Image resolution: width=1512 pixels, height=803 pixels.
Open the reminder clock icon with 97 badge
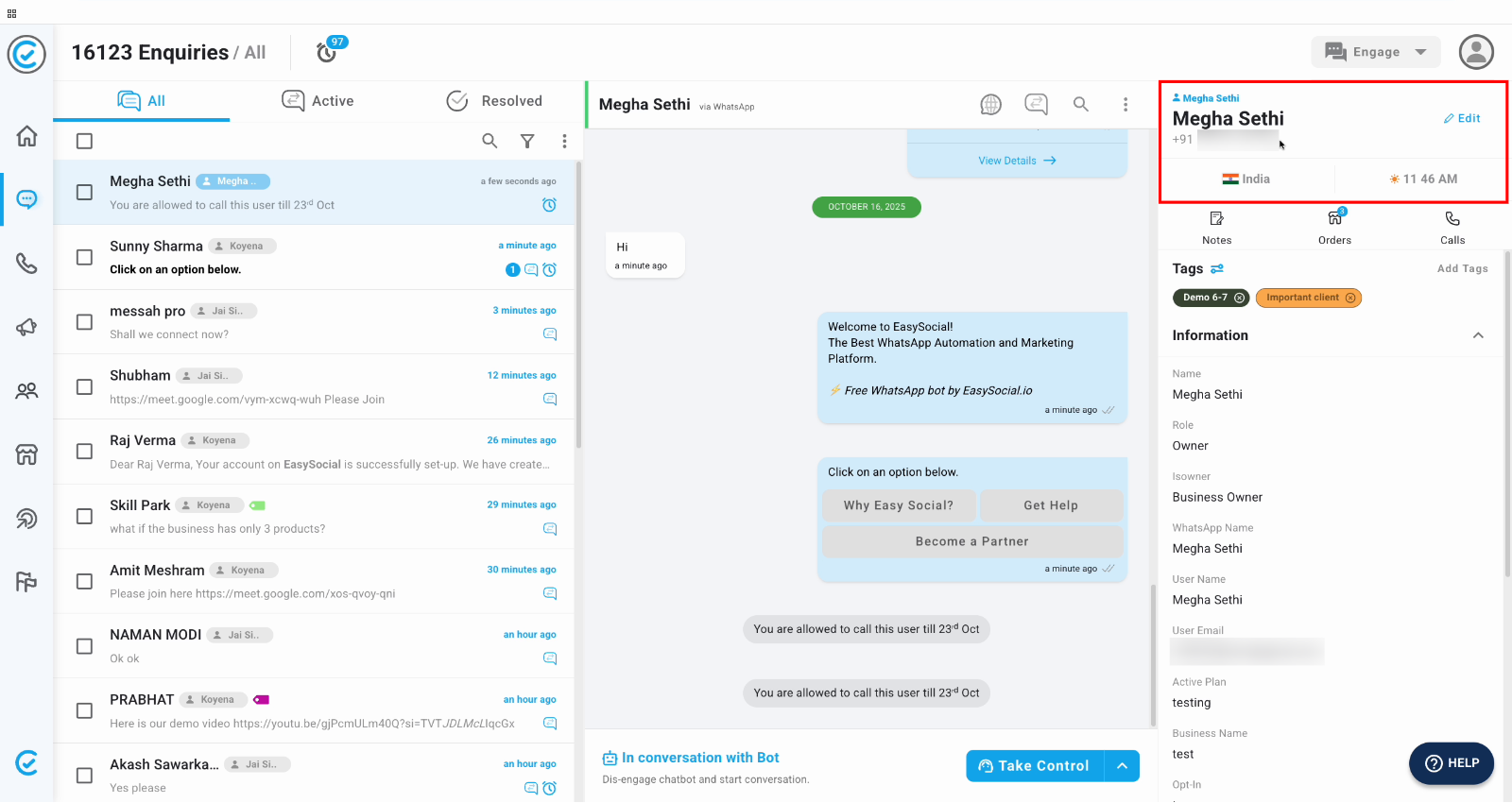click(x=327, y=52)
